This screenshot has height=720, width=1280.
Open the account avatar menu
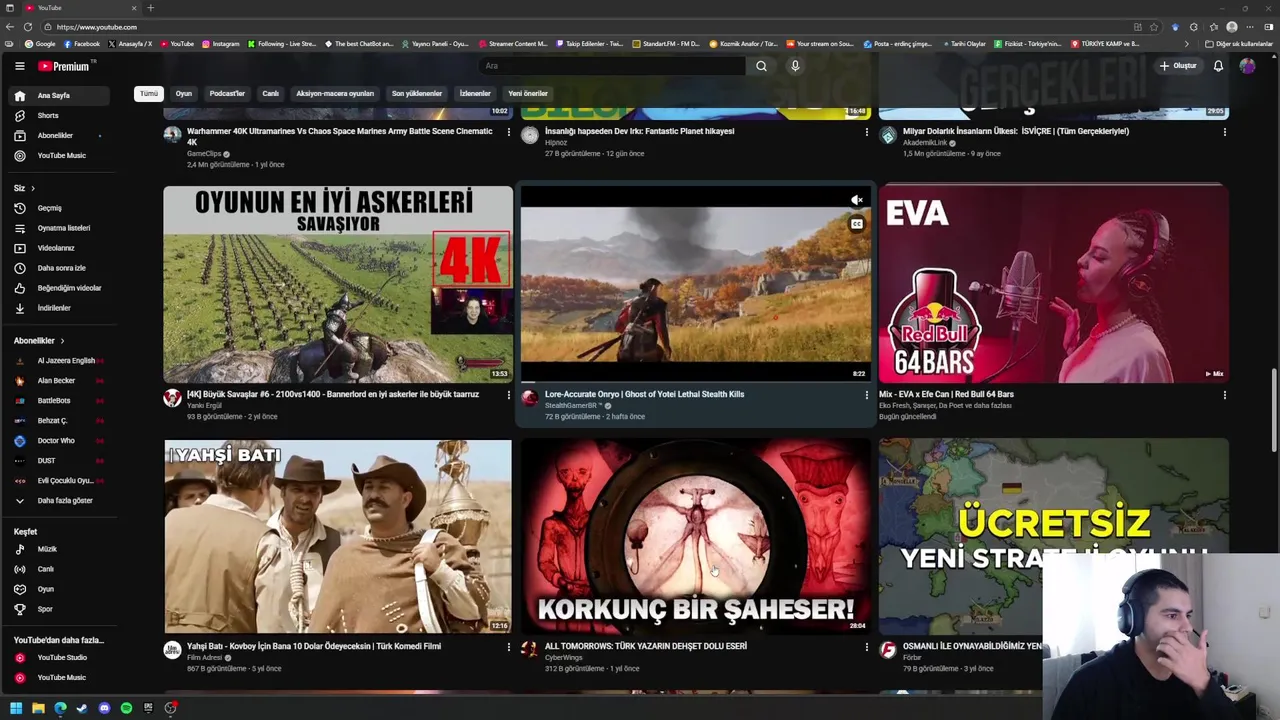click(1247, 66)
